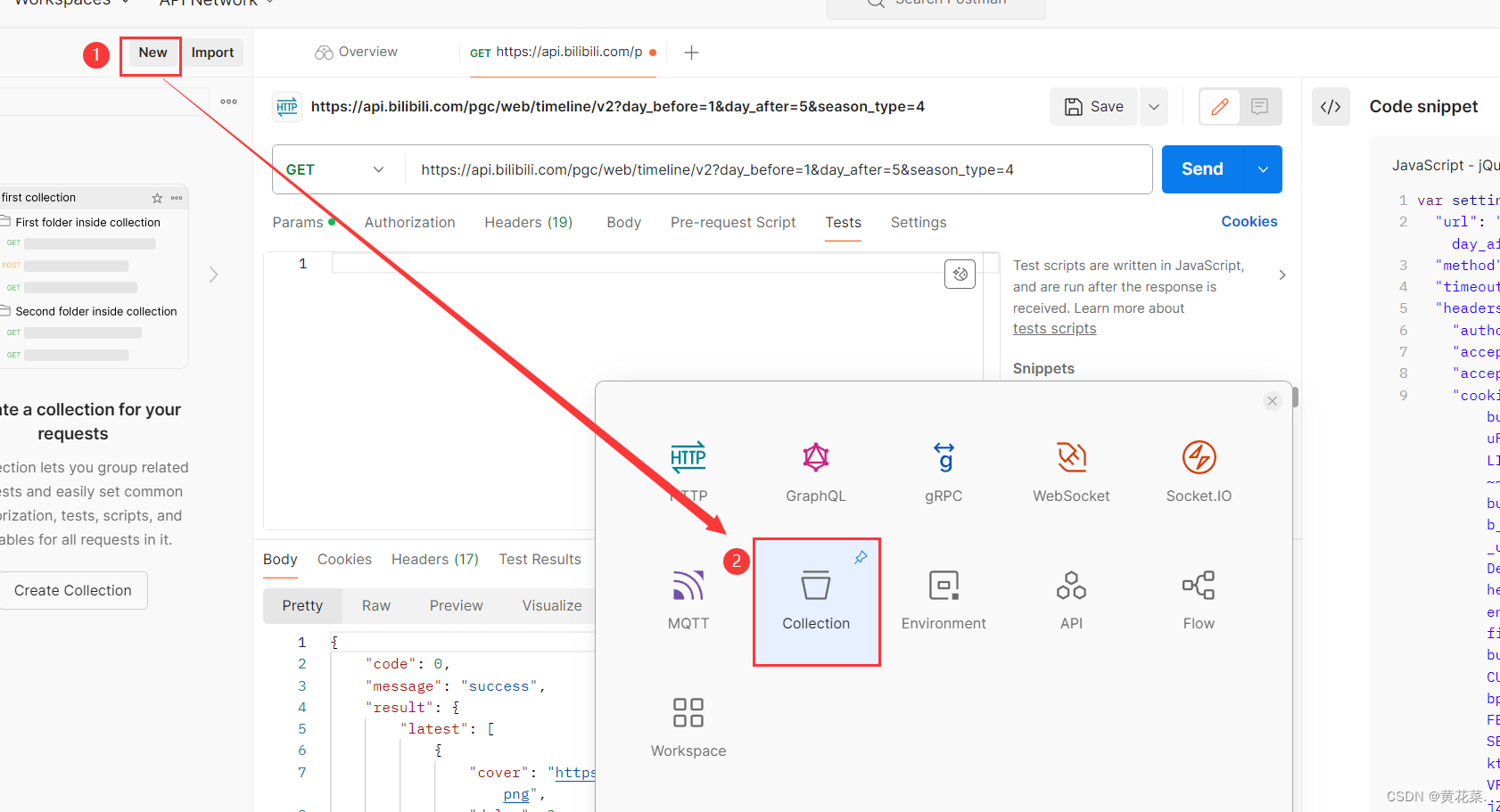Collapse the snippets panel chevron
This screenshot has height=812, width=1500.
[x=1282, y=275]
